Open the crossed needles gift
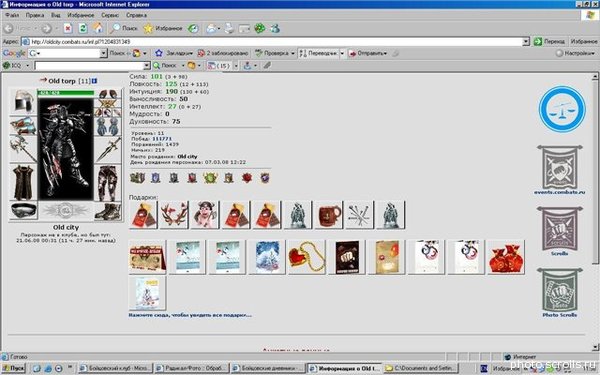The height and width of the screenshot is (375, 600). [359, 215]
